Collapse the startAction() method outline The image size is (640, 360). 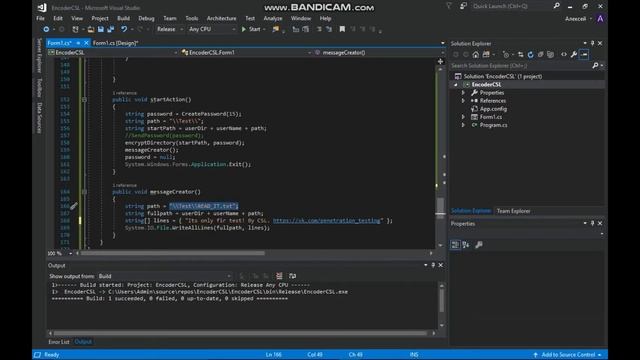(84, 100)
